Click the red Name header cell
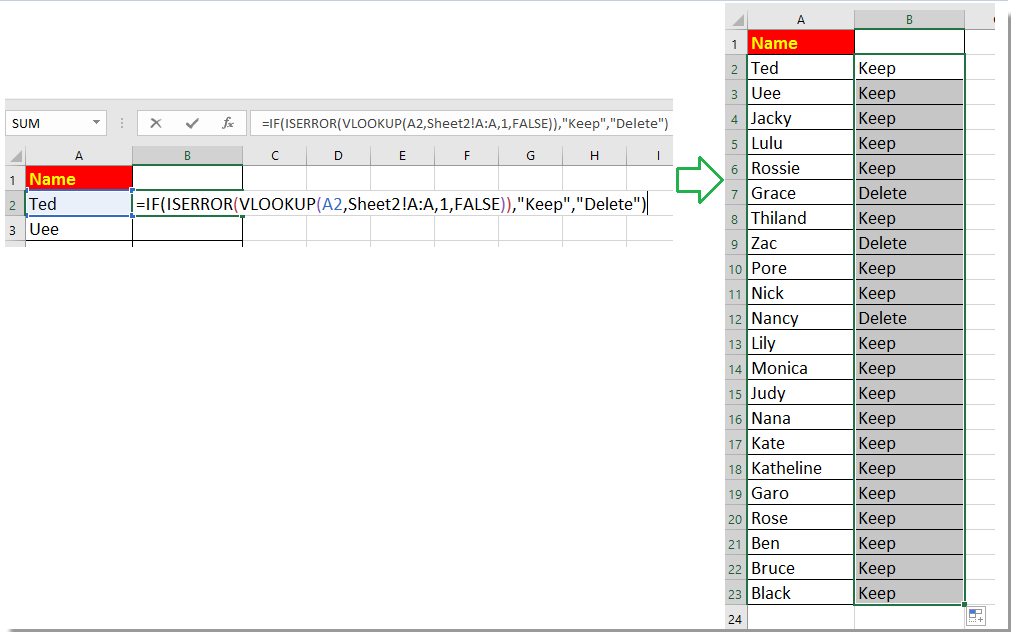The height and width of the screenshot is (632, 1011). coord(78,178)
